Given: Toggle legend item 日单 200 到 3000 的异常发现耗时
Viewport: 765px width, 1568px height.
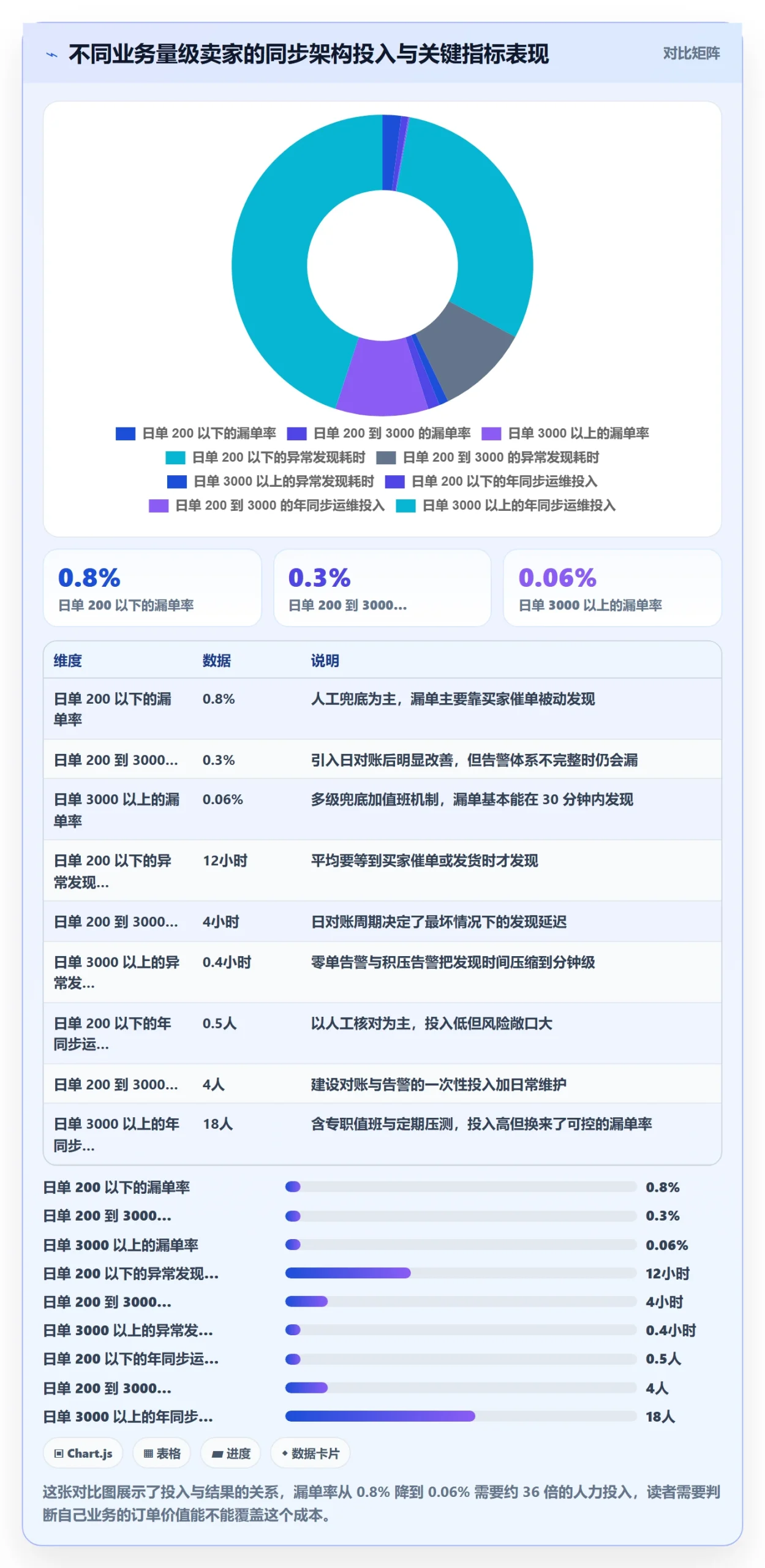Looking at the screenshot, I should [x=488, y=458].
